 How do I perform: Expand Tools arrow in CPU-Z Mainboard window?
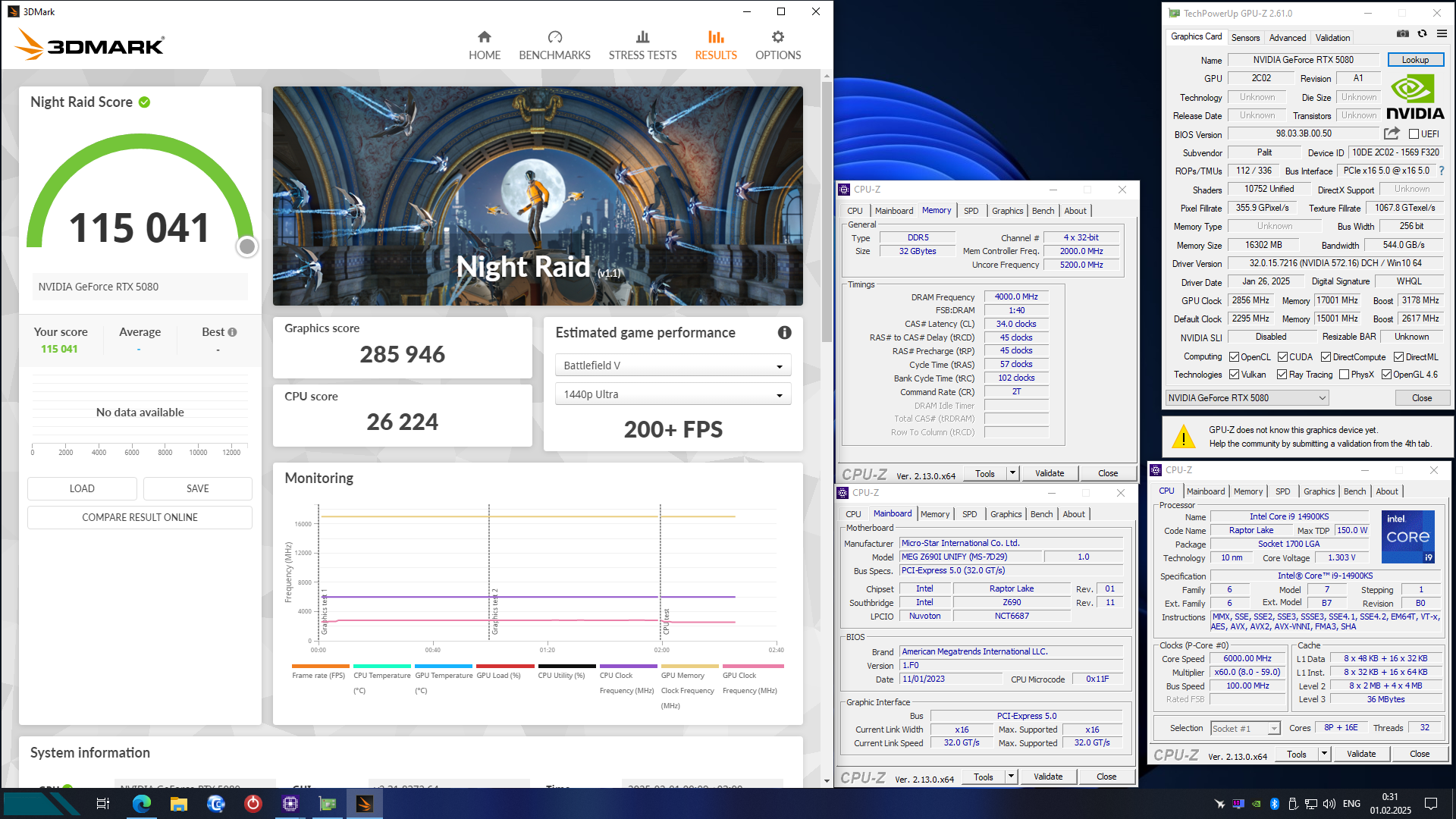point(1010,777)
